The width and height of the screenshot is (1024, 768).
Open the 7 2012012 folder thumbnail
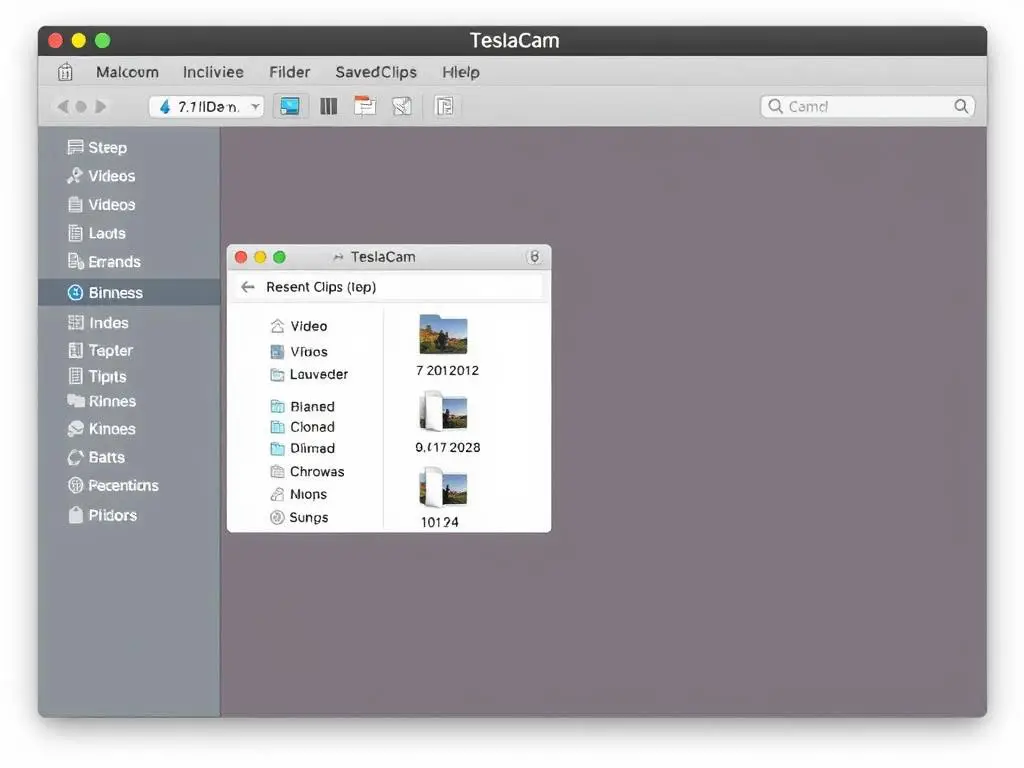coord(443,345)
